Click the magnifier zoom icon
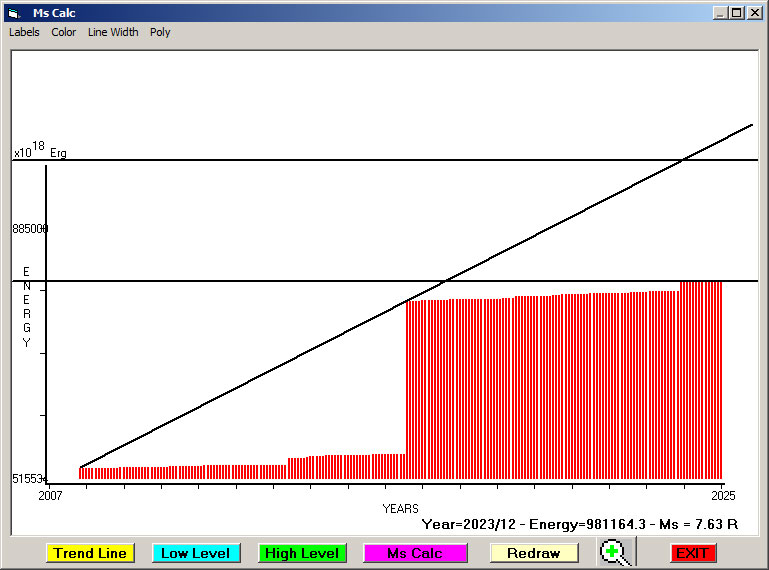Screen dimensions: 769x570 click(x=616, y=552)
